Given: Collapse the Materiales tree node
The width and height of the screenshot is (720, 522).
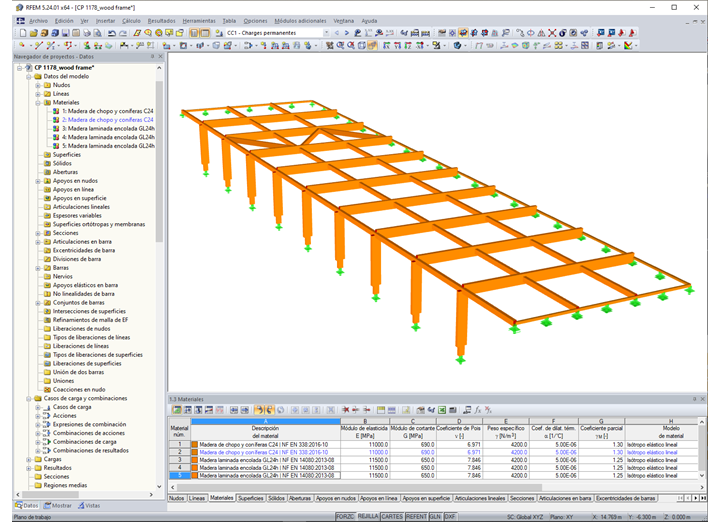Looking at the screenshot, I should point(38,103).
